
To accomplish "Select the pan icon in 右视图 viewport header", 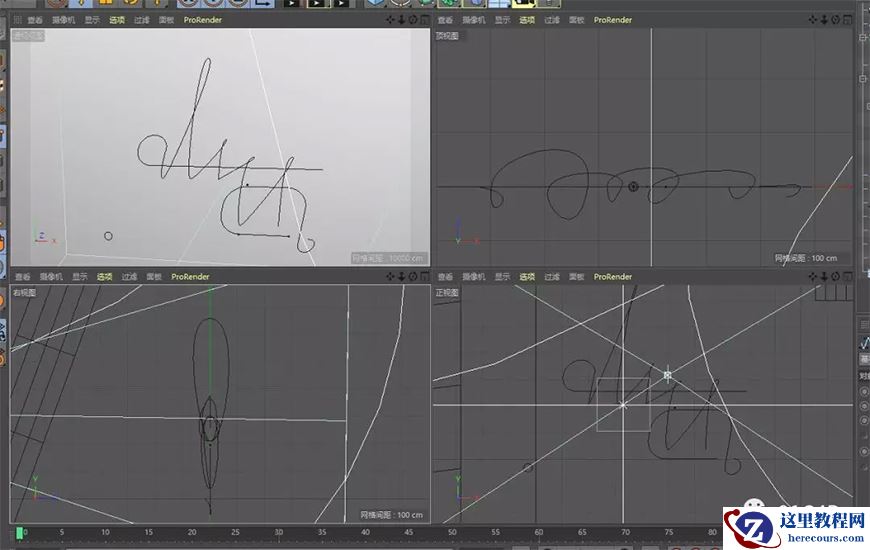I will (390, 276).
